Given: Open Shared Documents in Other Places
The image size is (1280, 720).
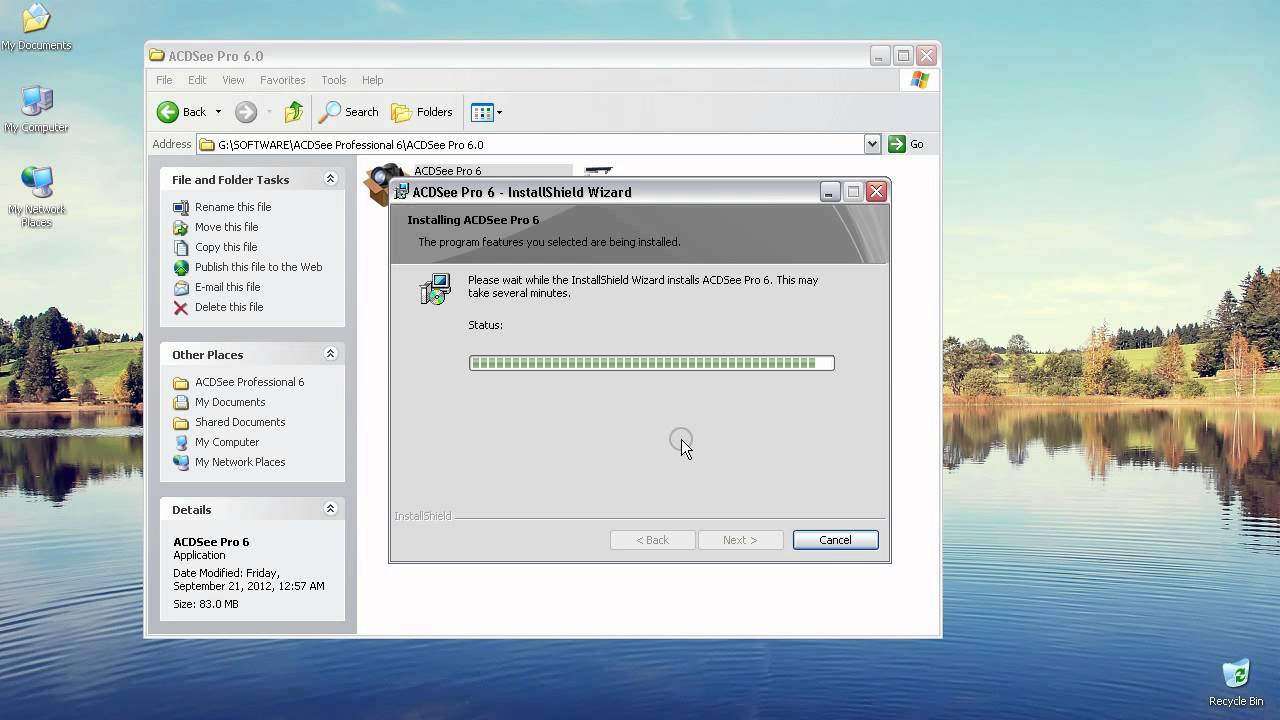Looking at the screenshot, I should 240,422.
